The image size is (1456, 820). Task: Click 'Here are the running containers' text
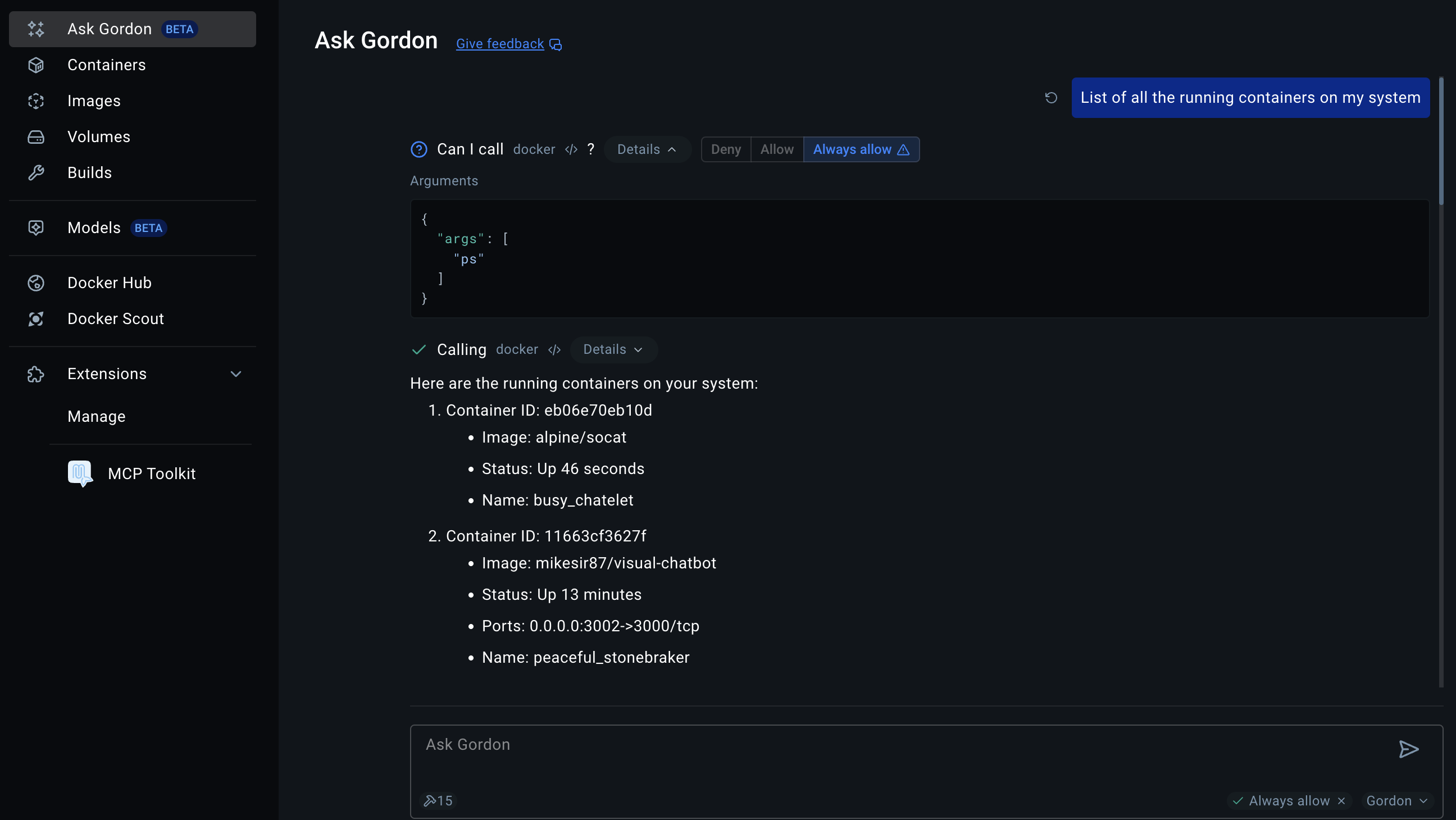point(584,383)
